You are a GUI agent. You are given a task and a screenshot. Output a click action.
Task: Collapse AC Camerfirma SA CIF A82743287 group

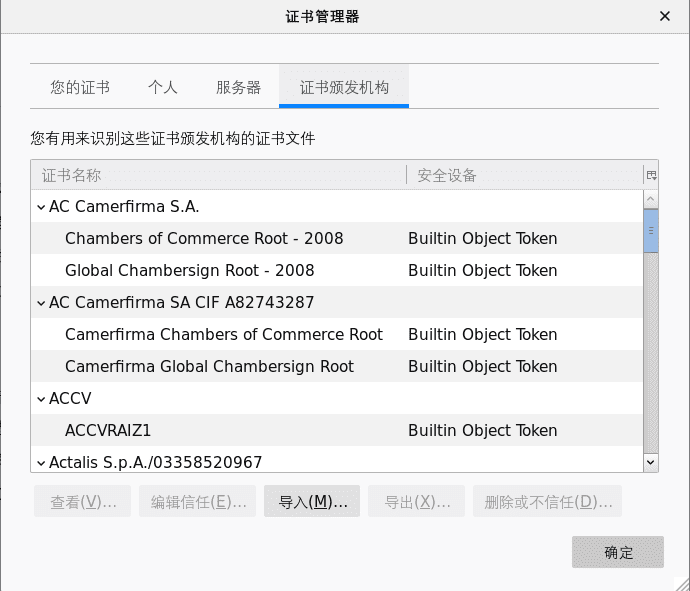click(x=41, y=303)
